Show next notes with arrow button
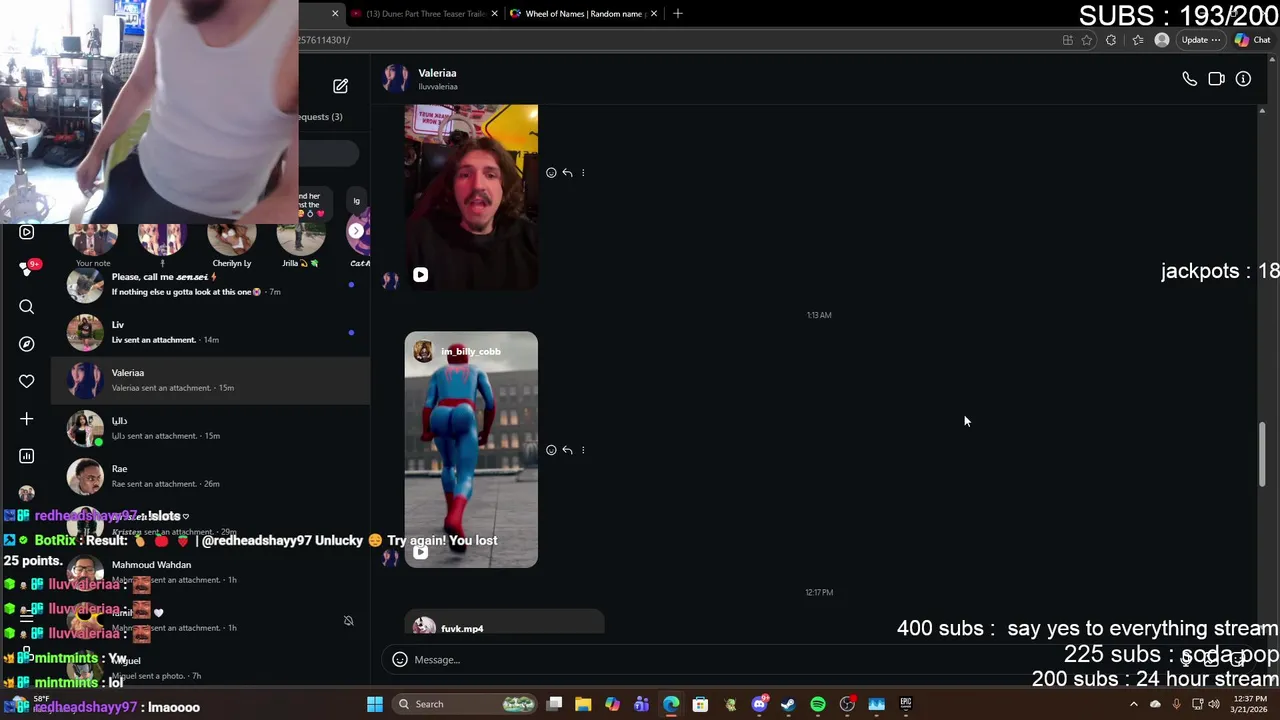The width and height of the screenshot is (1280, 720). pyautogui.click(x=356, y=231)
